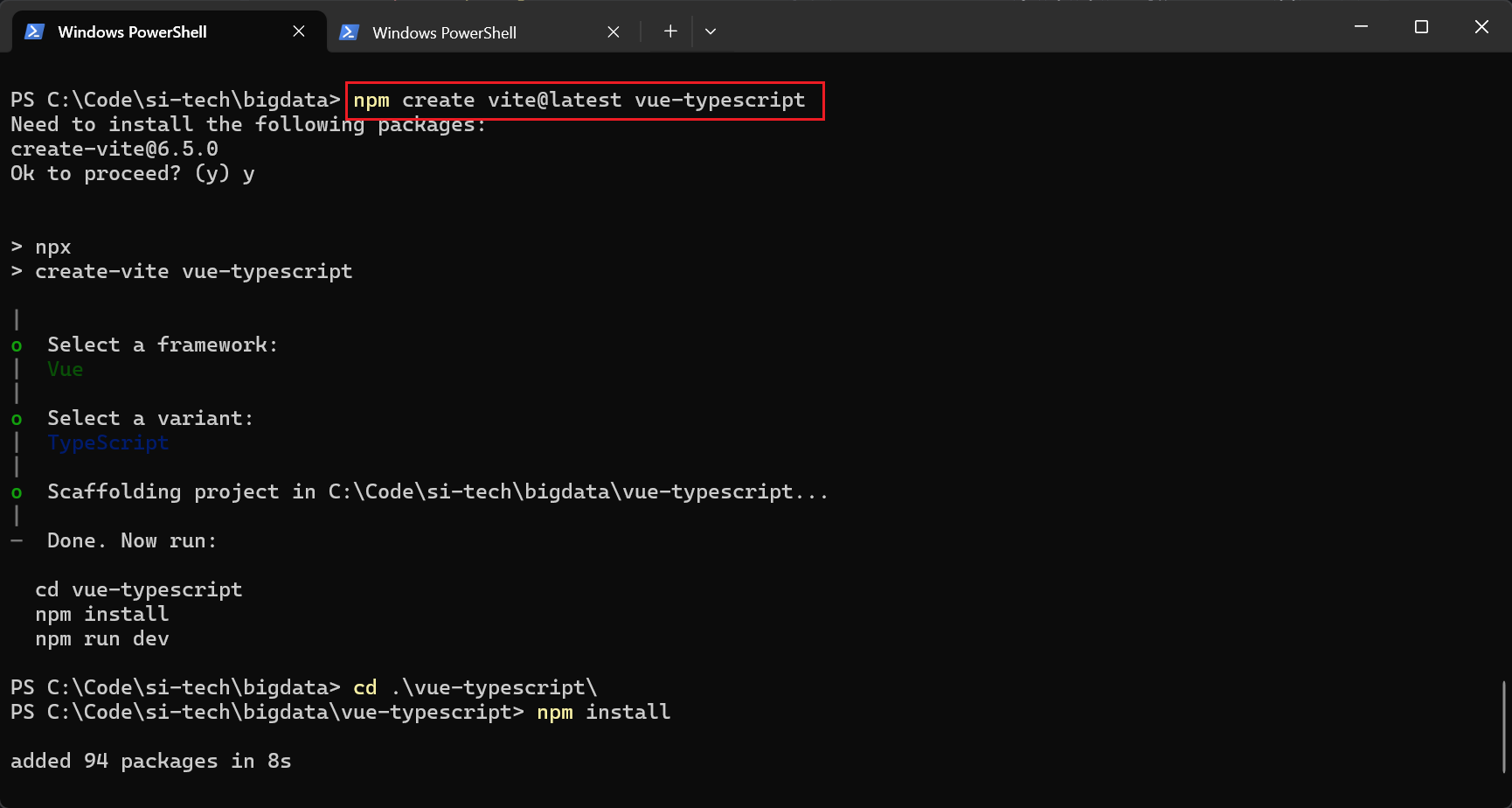Click the create-vite@6.5.0 package name line

[x=114, y=149]
